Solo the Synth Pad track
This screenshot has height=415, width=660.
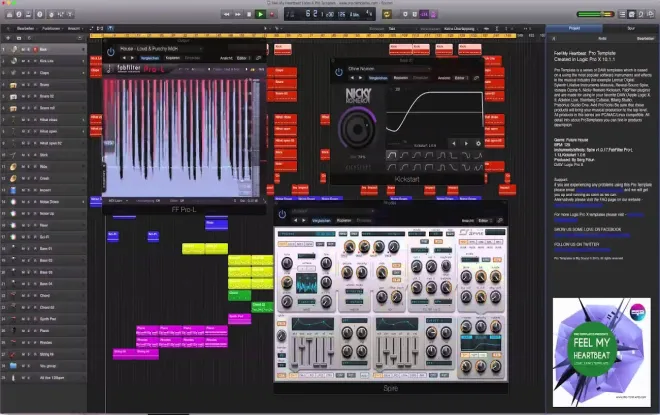[29, 319]
